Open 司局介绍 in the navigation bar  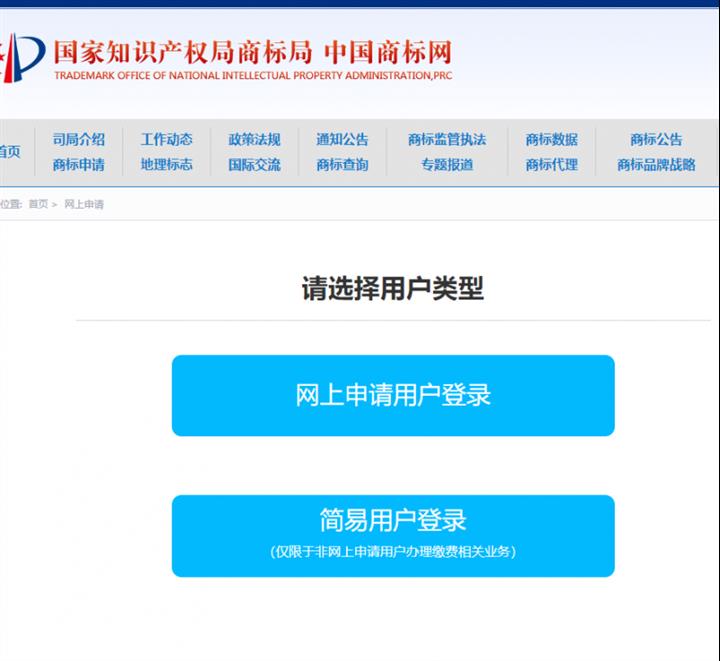click(79, 140)
